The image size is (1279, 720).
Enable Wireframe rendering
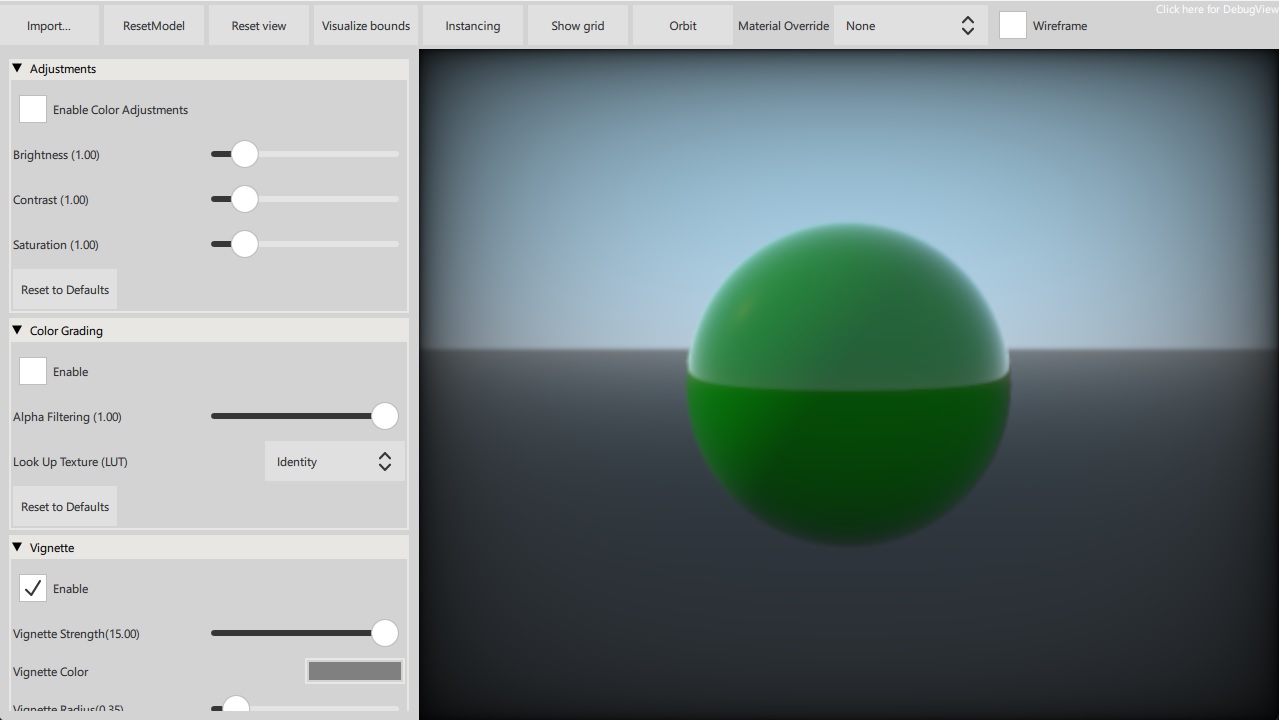coord(1012,25)
